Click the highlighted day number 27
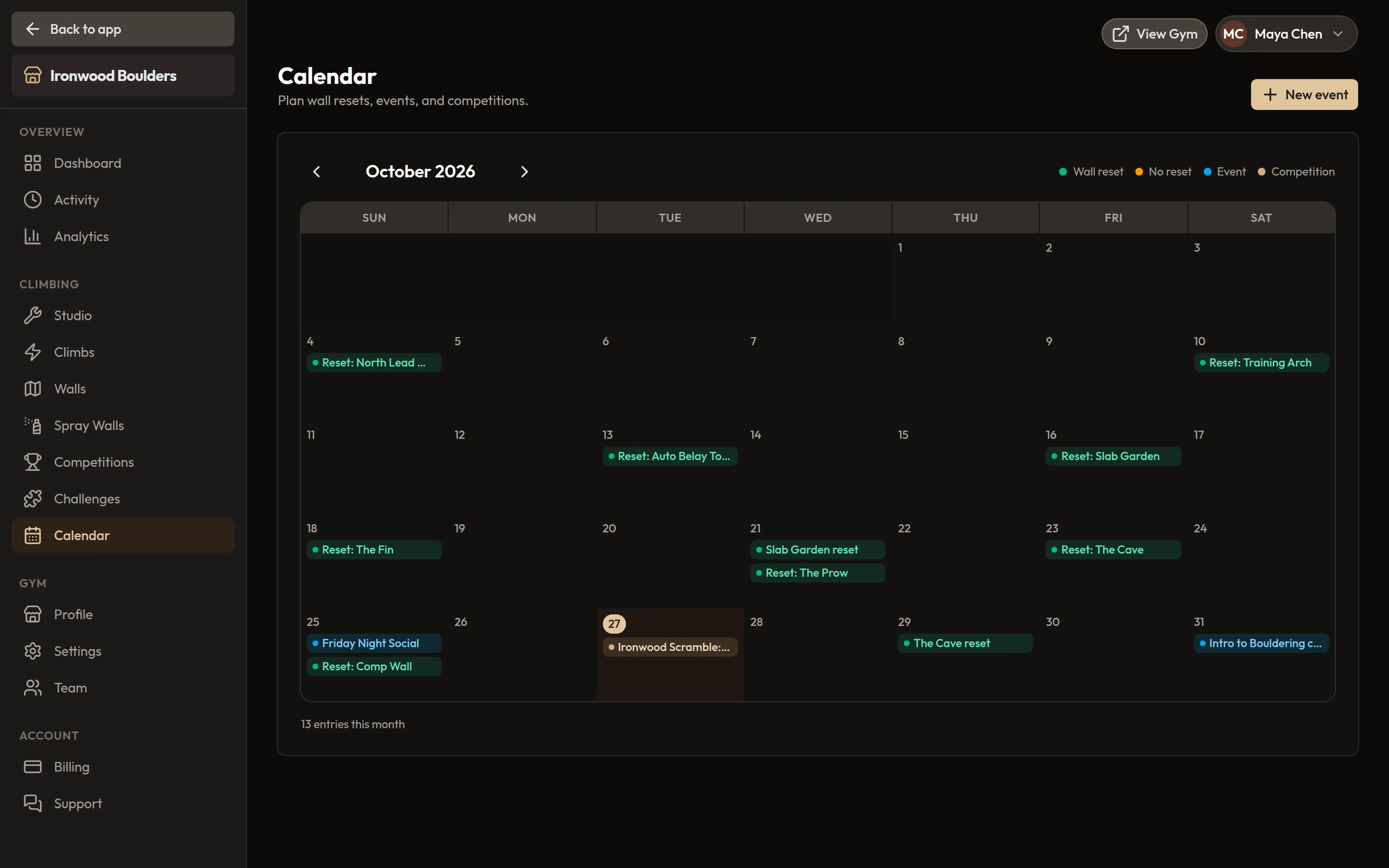The height and width of the screenshot is (868, 1389). tap(614, 624)
